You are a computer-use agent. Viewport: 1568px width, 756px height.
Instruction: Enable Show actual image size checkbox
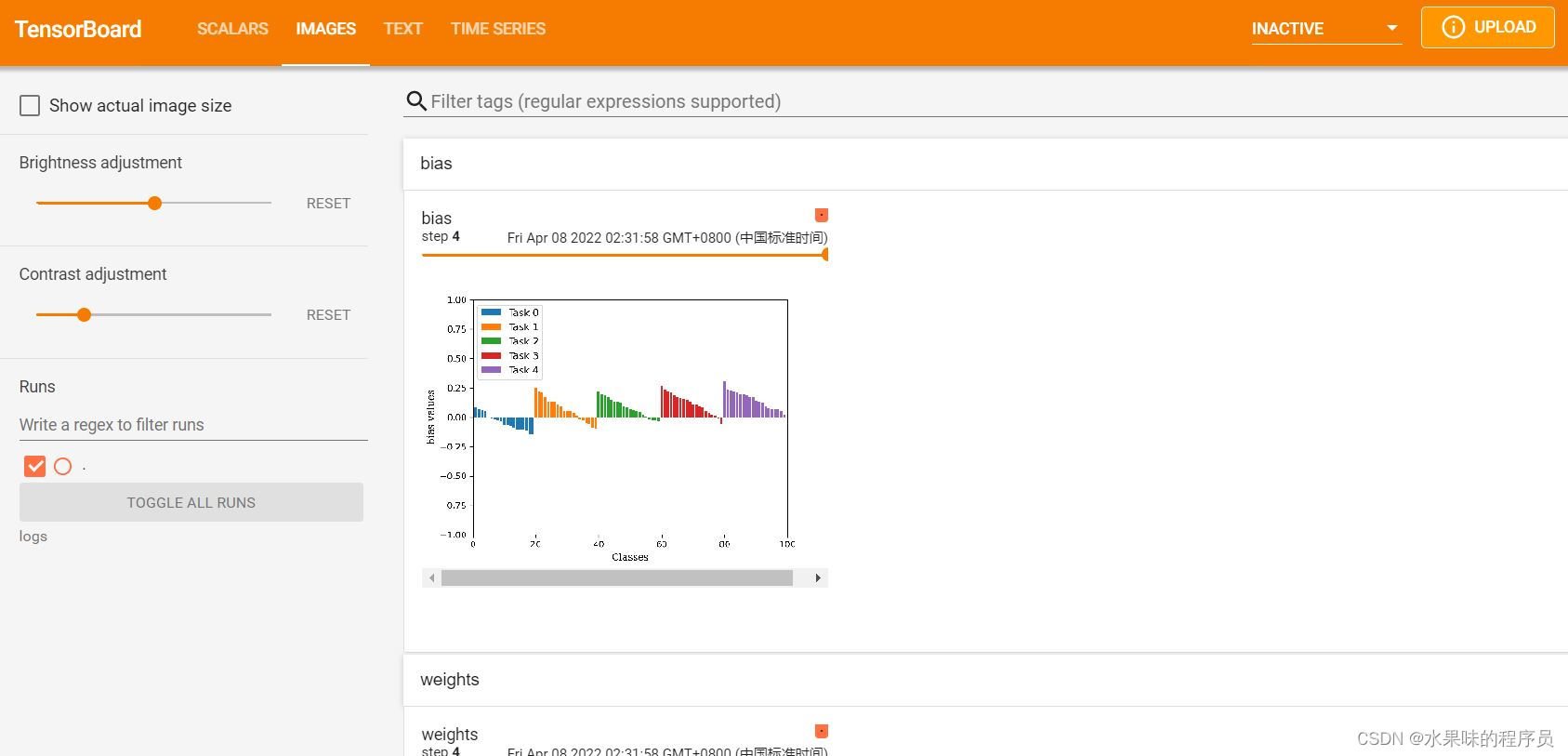point(30,105)
